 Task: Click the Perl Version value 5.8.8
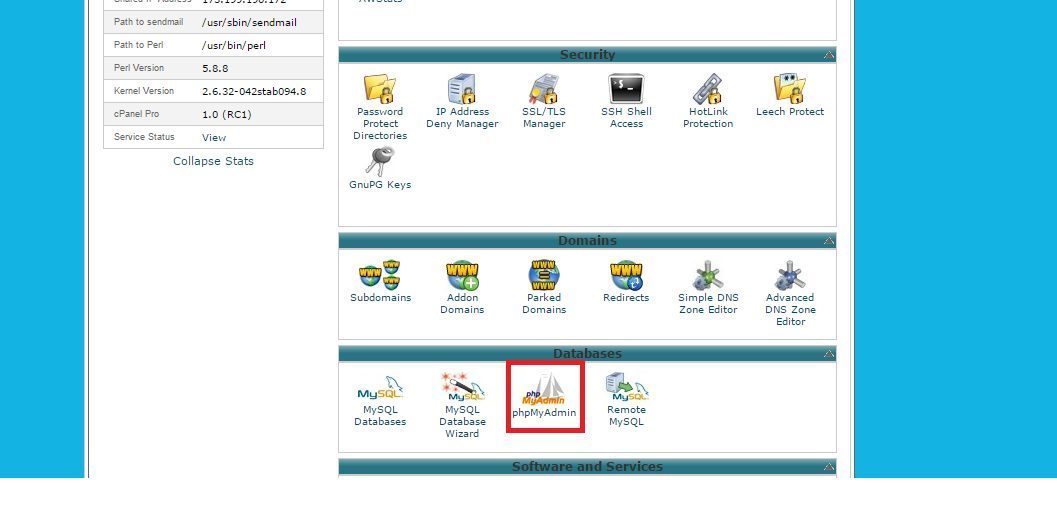215,69
